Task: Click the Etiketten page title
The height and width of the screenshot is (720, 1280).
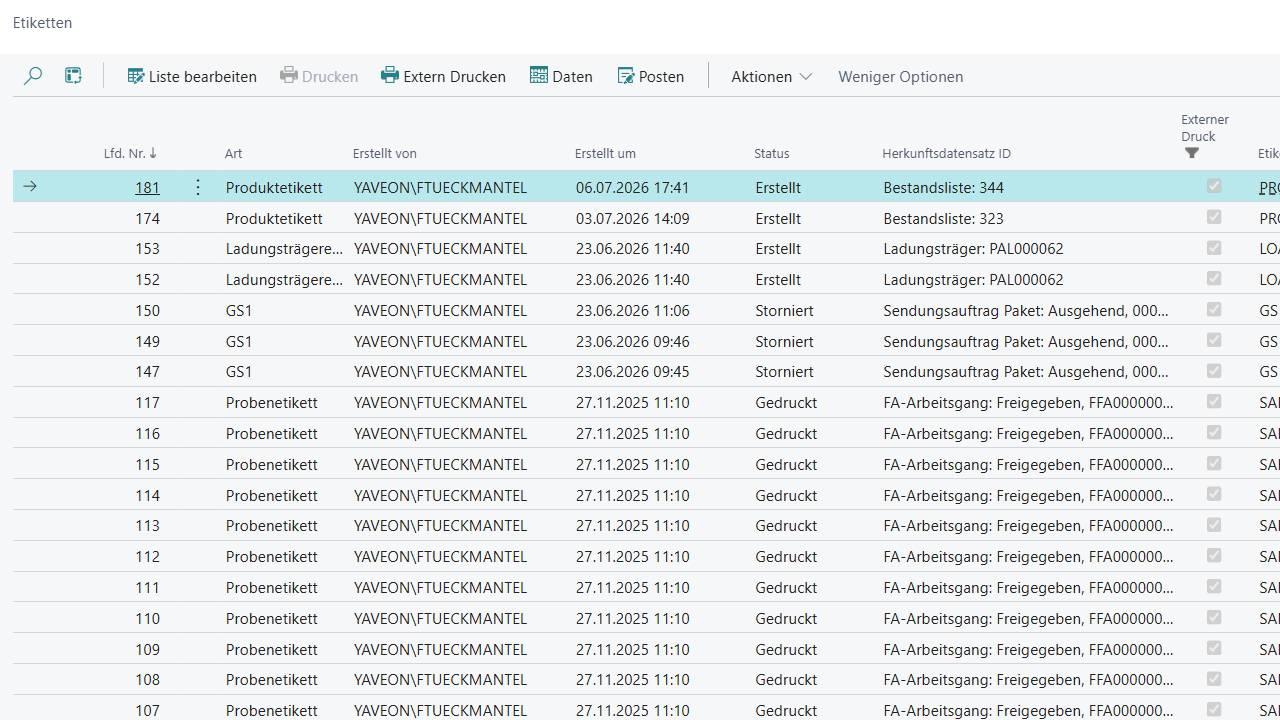Action: click(x=42, y=22)
